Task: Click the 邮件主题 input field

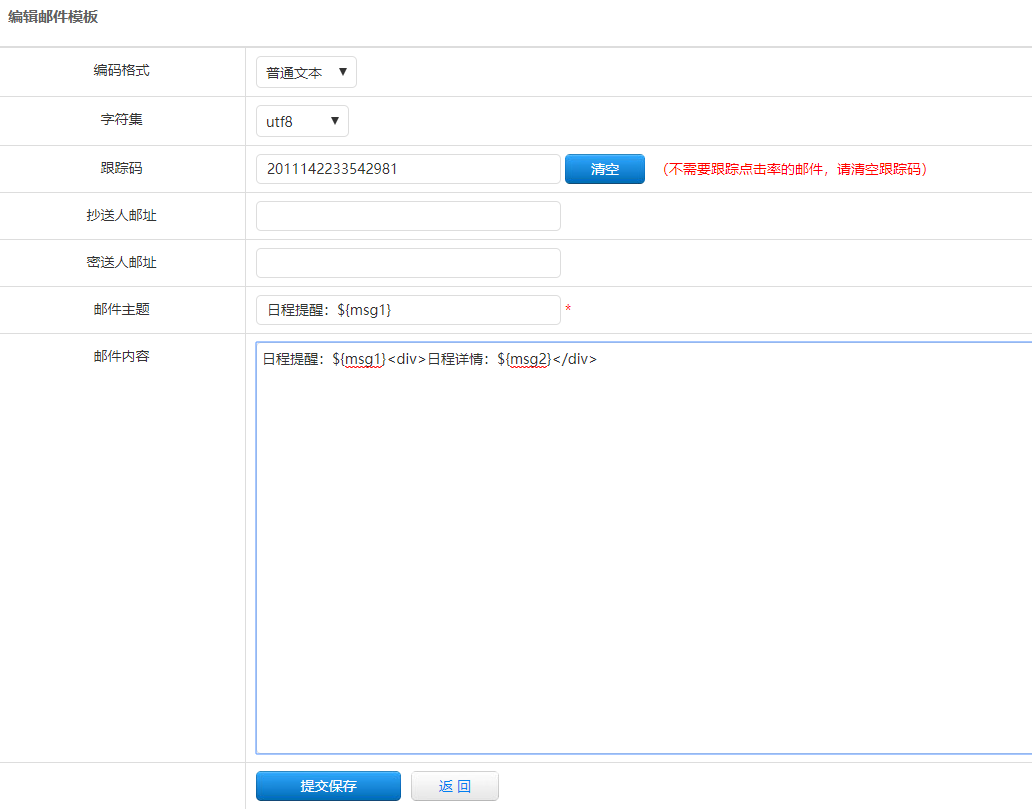Action: point(408,310)
